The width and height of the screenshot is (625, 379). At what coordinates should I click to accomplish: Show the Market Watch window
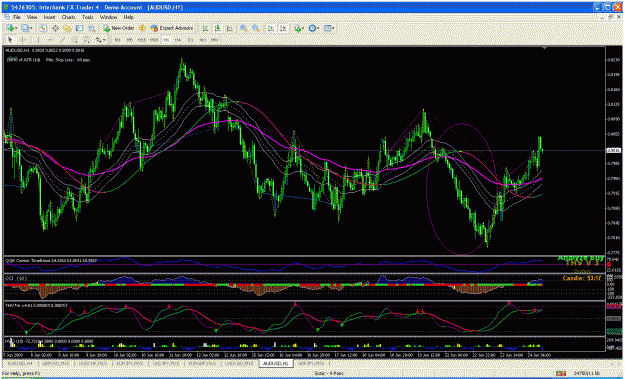click(43, 28)
